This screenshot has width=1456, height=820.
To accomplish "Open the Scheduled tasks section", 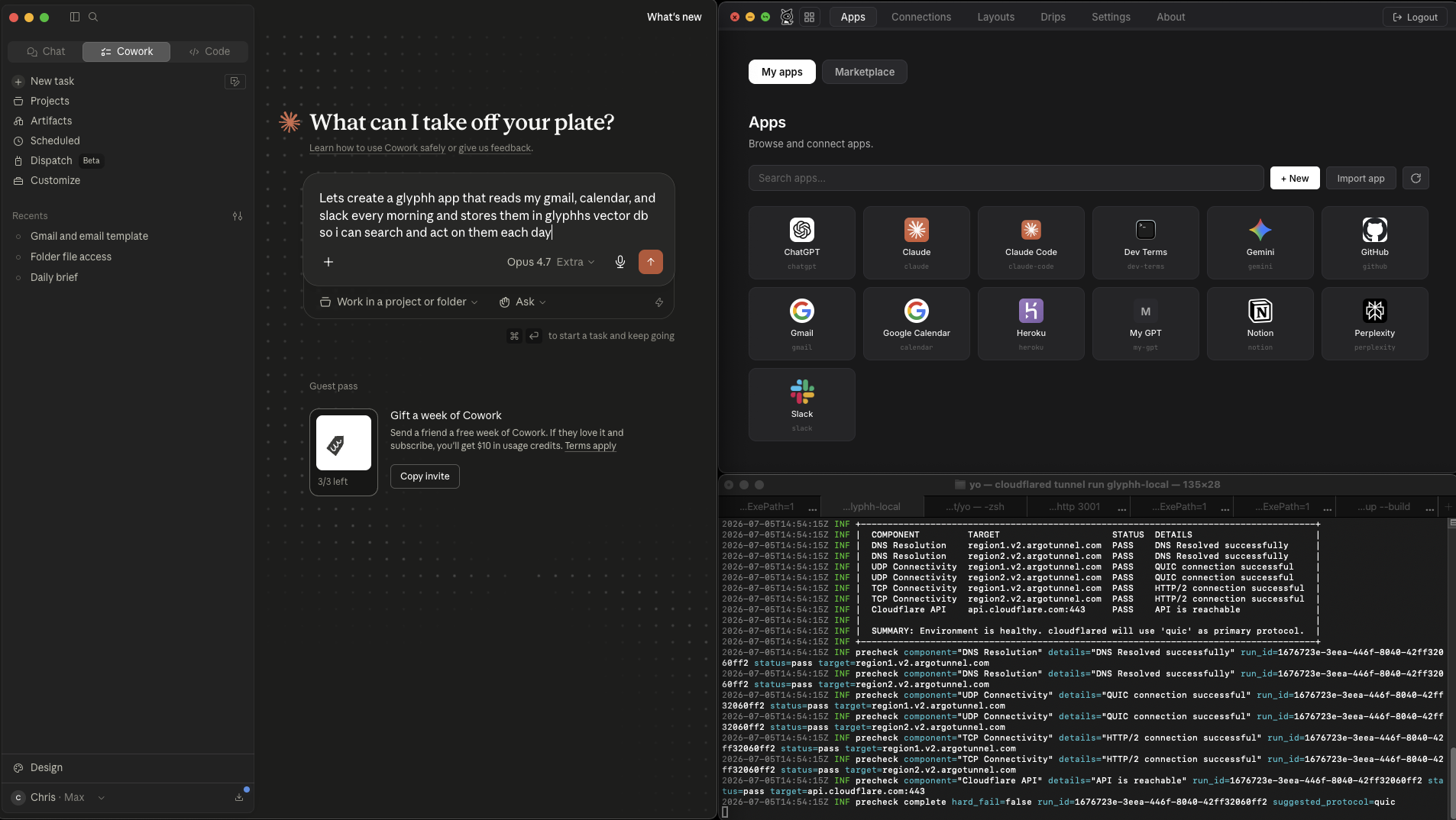I will click(x=55, y=140).
